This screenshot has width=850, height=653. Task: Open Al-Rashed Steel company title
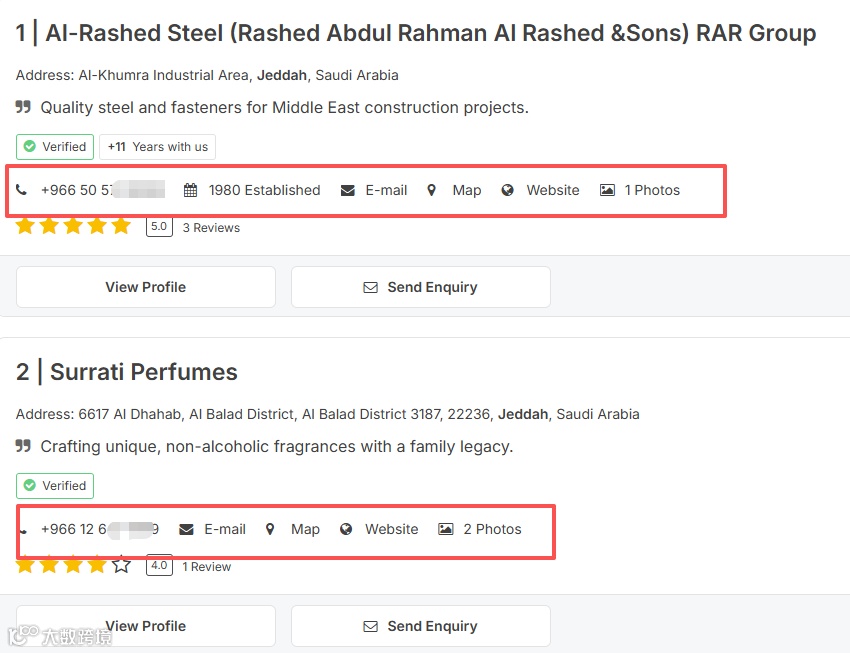pyautogui.click(x=430, y=33)
